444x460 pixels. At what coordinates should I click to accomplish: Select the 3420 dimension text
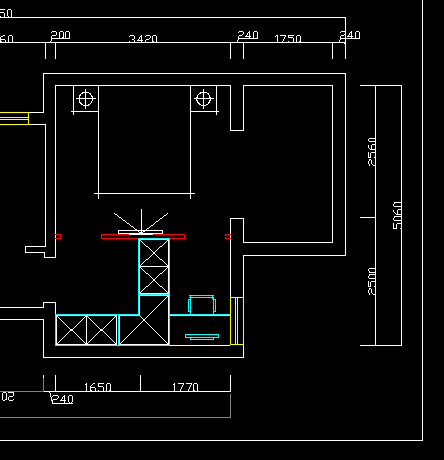pyautogui.click(x=143, y=39)
